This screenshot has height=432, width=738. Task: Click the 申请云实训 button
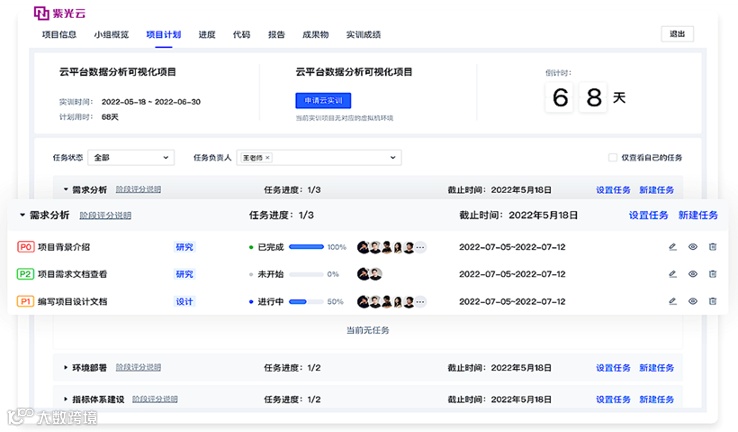click(323, 100)
